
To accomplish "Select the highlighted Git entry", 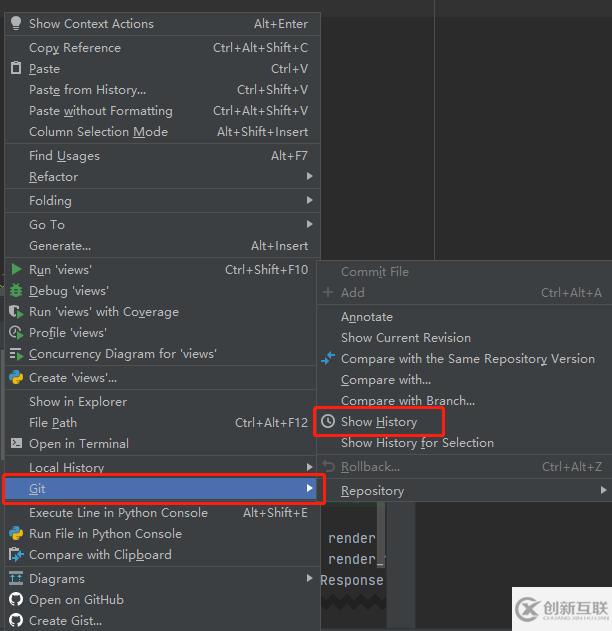I will coord(162,489).
